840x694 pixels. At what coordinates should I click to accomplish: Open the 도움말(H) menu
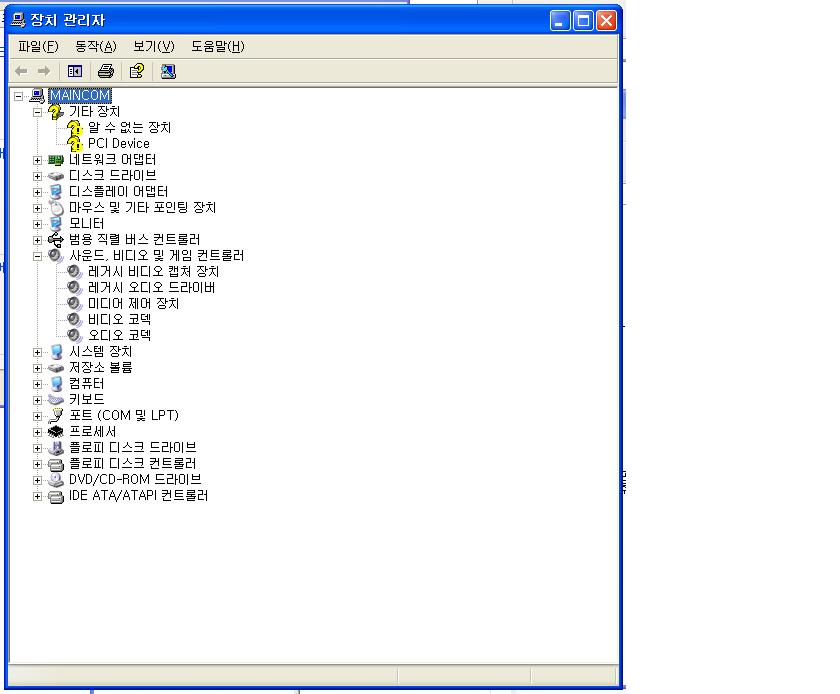pyautogui.click(x=218, y=47)
